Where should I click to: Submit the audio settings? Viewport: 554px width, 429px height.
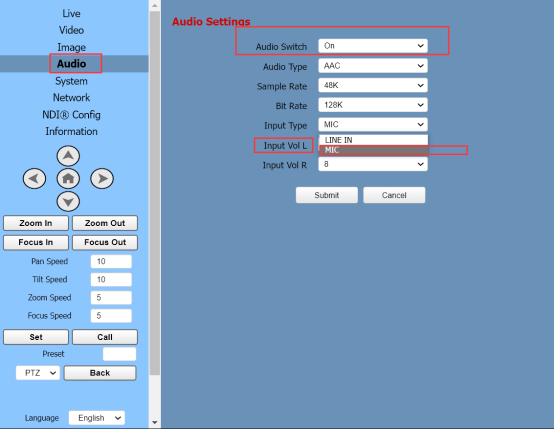click(x=326, y=195)
